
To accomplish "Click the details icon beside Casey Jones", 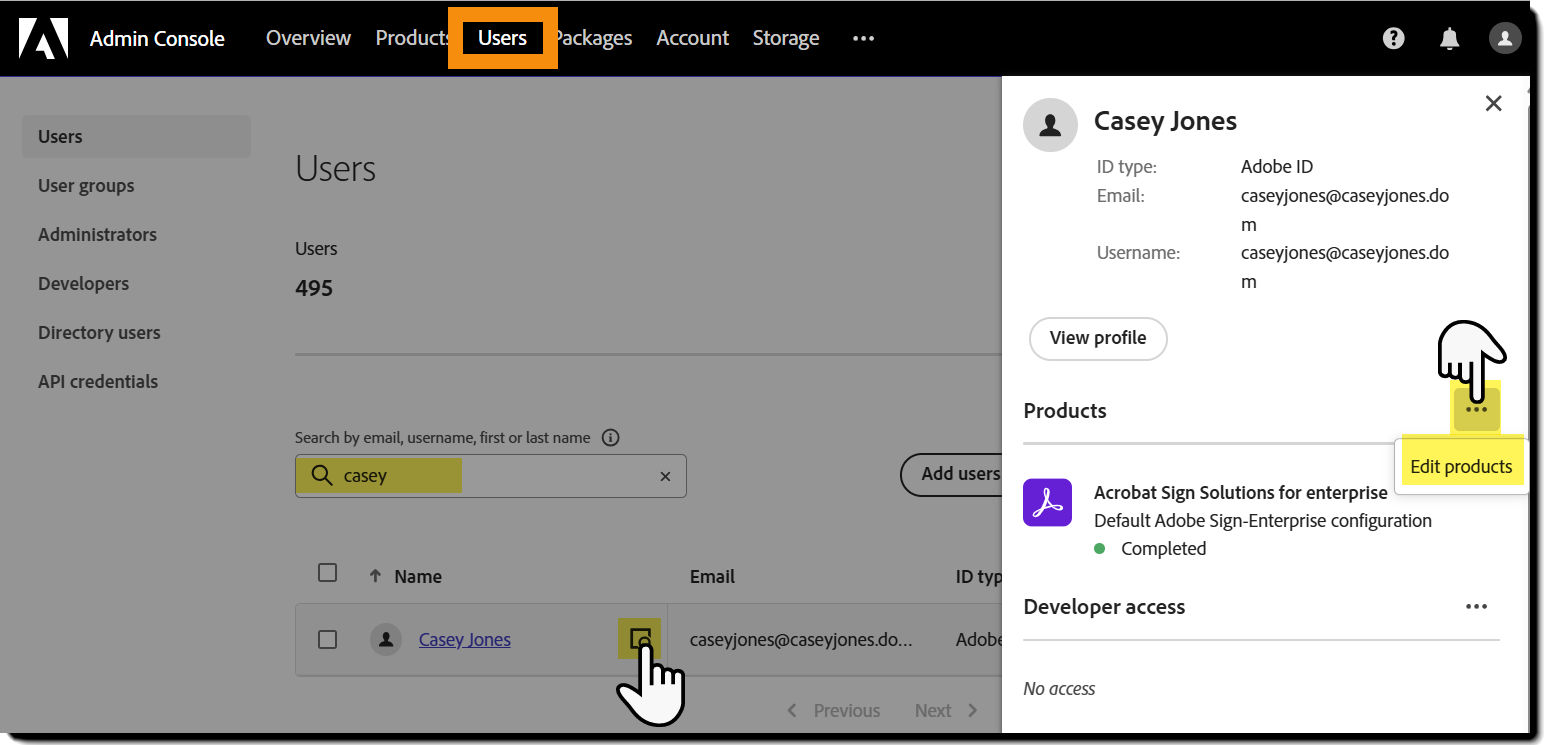I will point(641,639).
